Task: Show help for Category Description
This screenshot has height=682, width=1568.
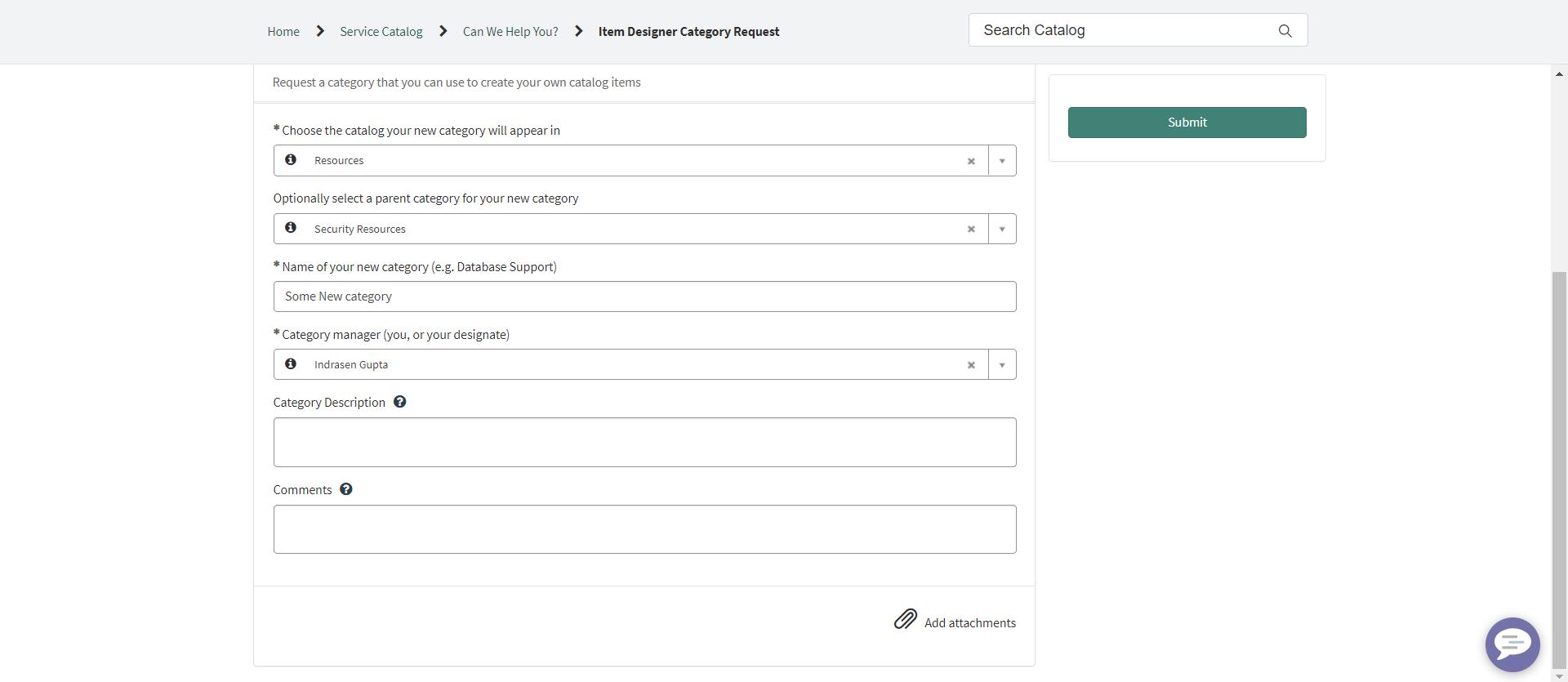Action: tap(399, 402)
